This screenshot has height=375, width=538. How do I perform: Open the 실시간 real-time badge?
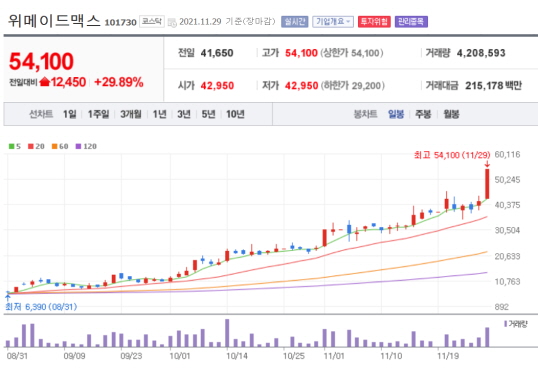[x=294, y=22]
